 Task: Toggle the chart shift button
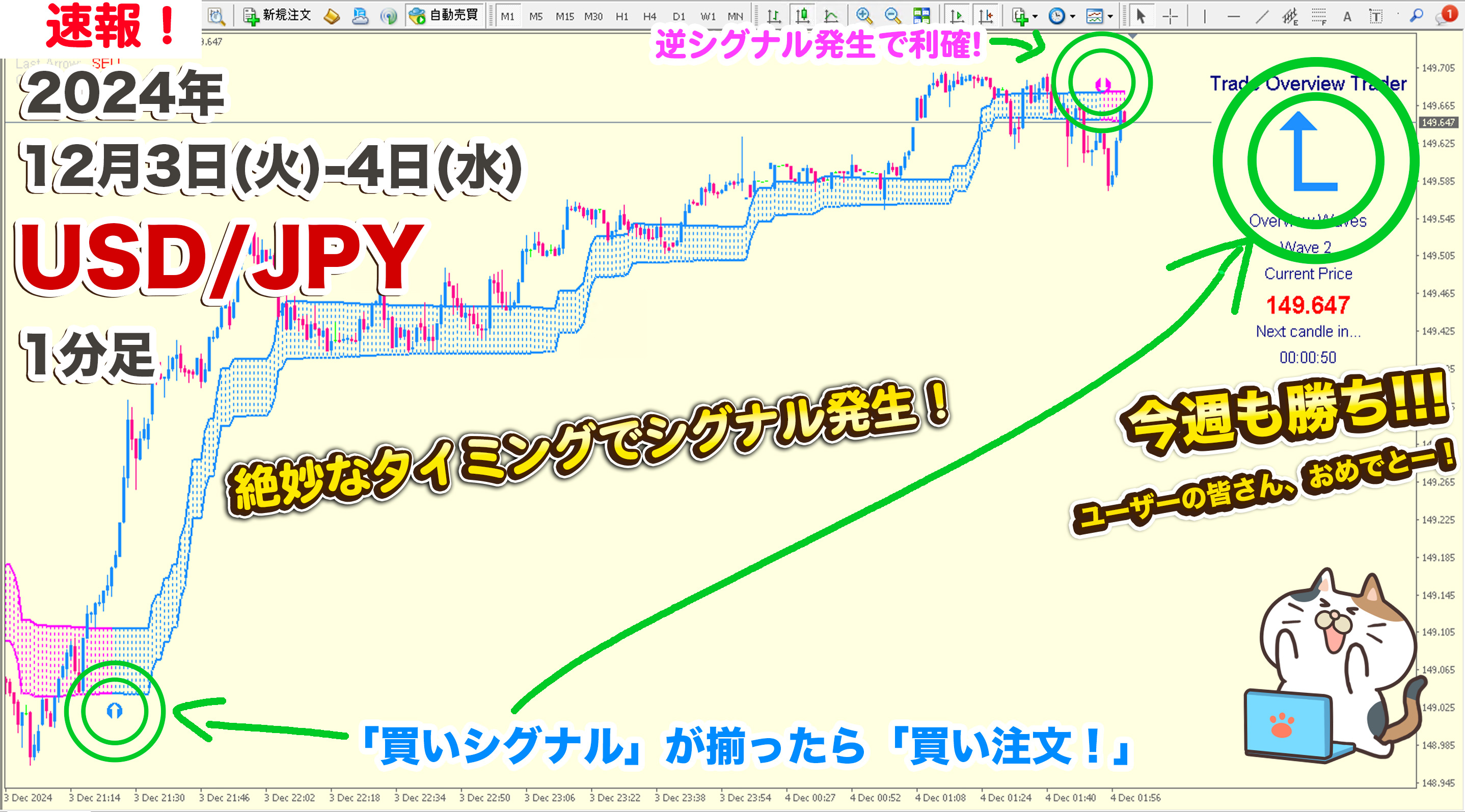[x=986, y=16]
